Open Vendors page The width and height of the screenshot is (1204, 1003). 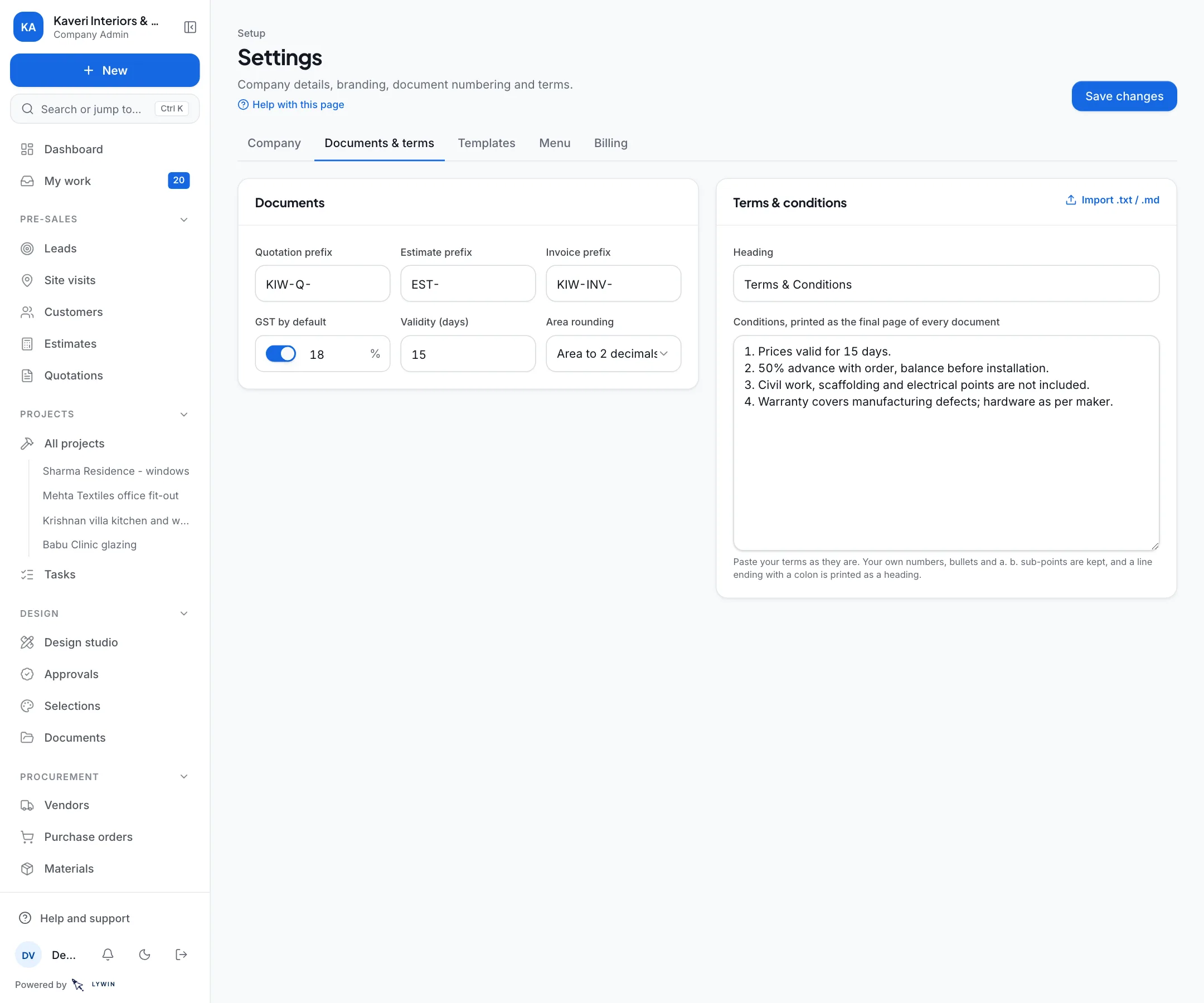point(105,805)
